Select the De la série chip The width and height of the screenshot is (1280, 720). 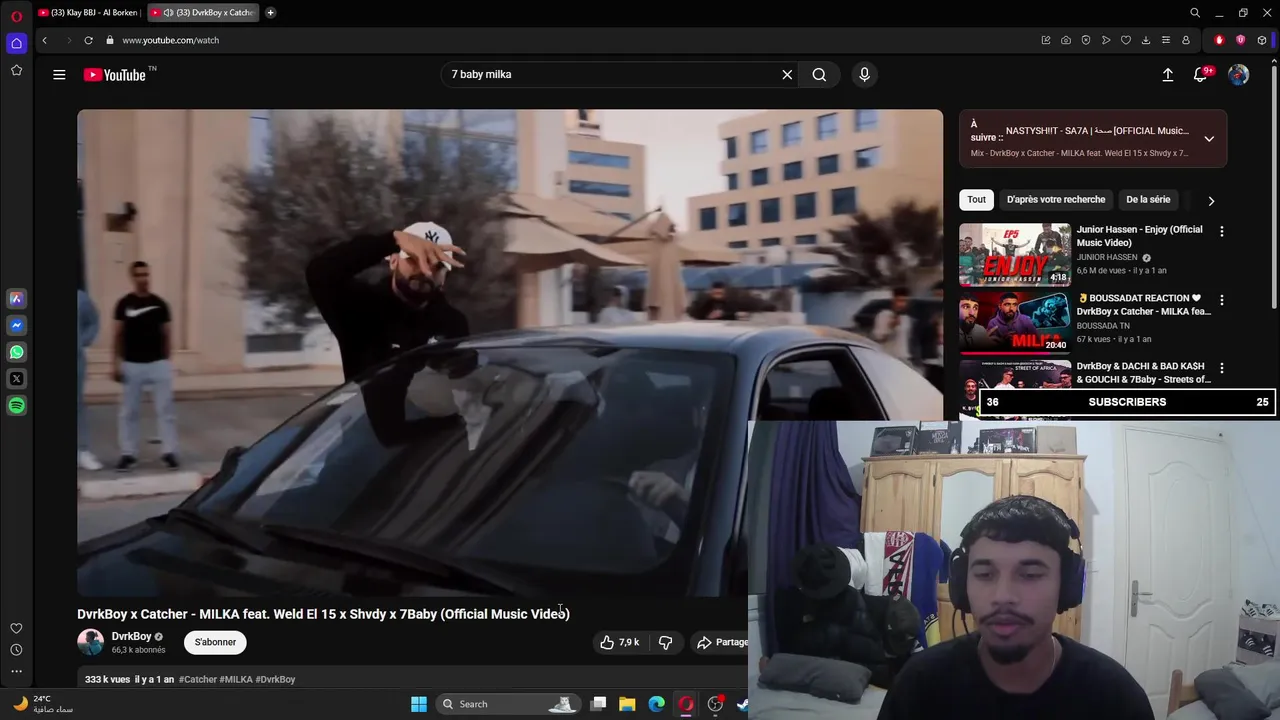click(1148, 199)
